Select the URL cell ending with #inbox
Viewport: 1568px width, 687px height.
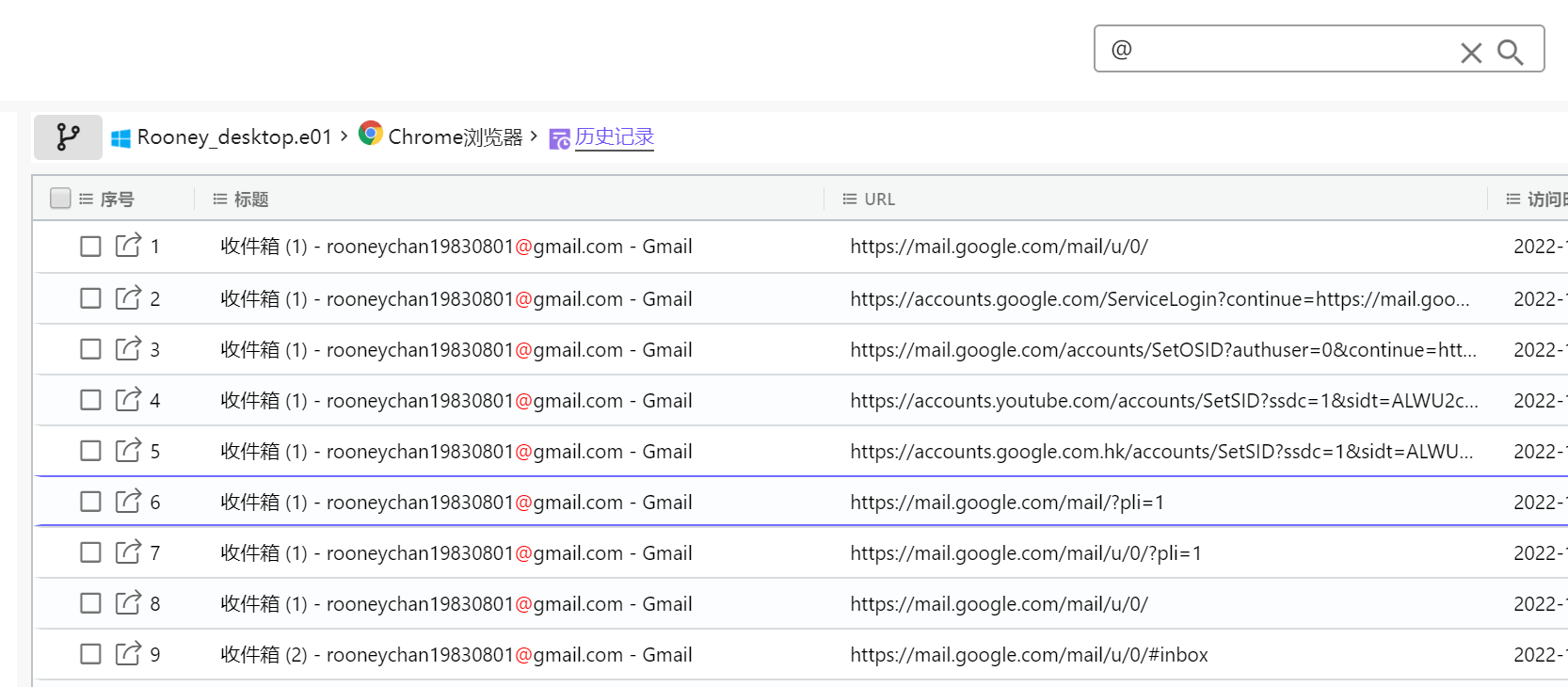pos(1029,655)
